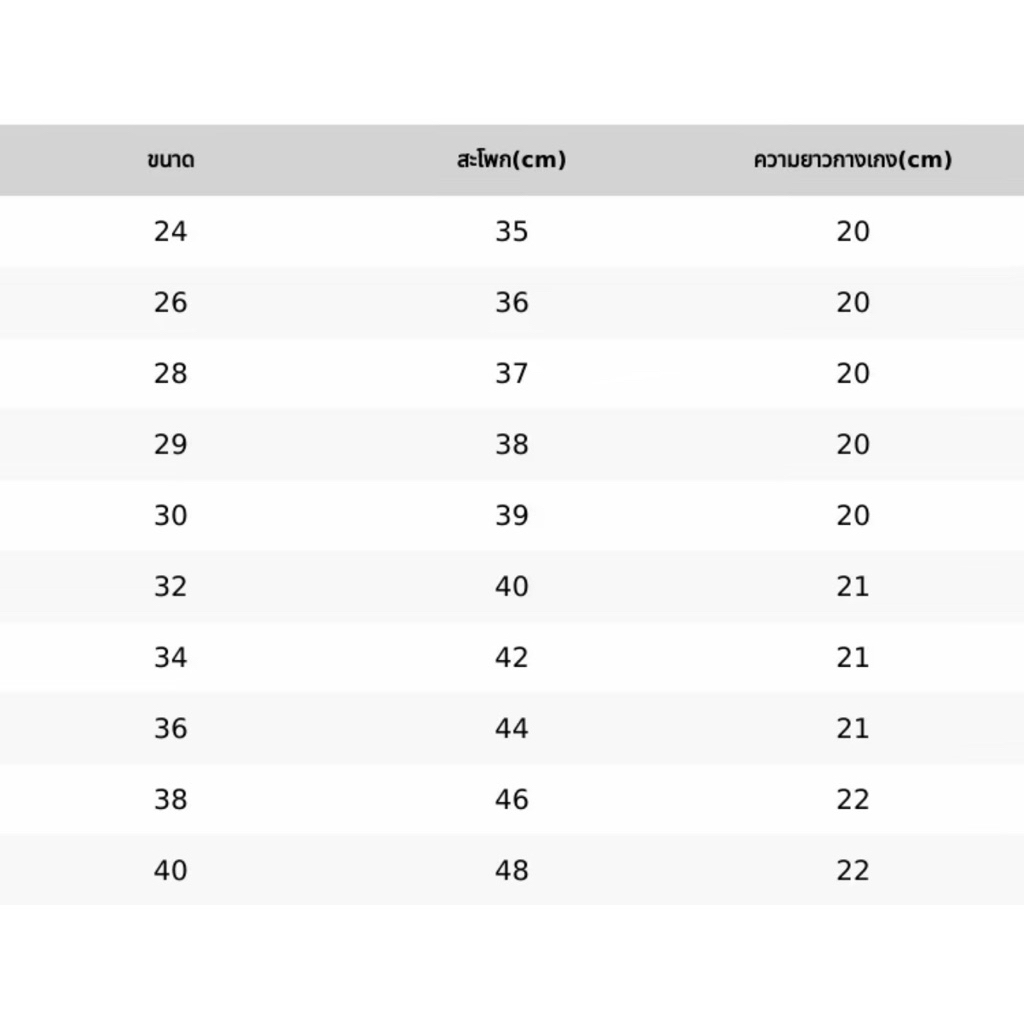
Task: Select size 24 in the ขนาด column
Action: 170,232
